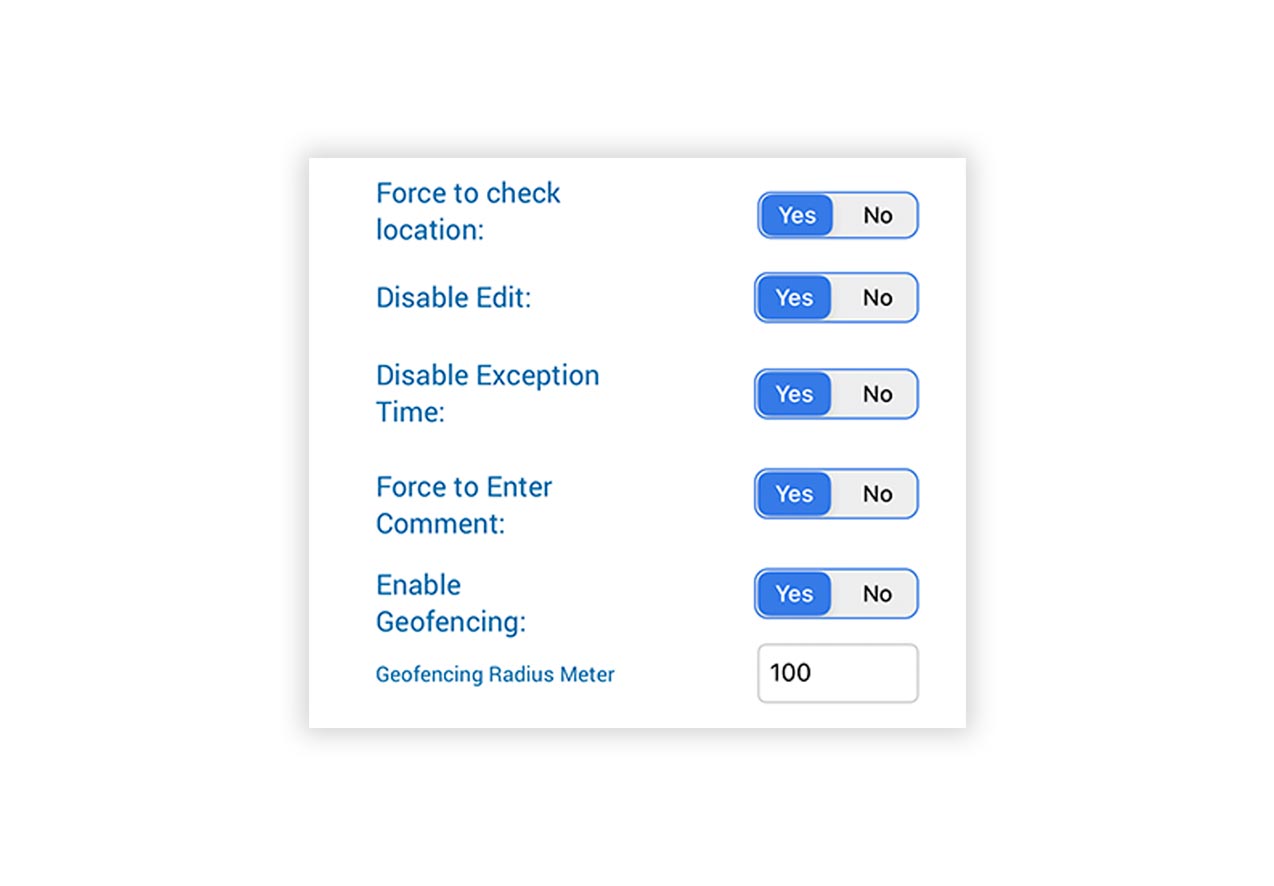Disable Geofencing by selecting No
The height and width of the screenshot is (886, 1274).
click(877, 593)
